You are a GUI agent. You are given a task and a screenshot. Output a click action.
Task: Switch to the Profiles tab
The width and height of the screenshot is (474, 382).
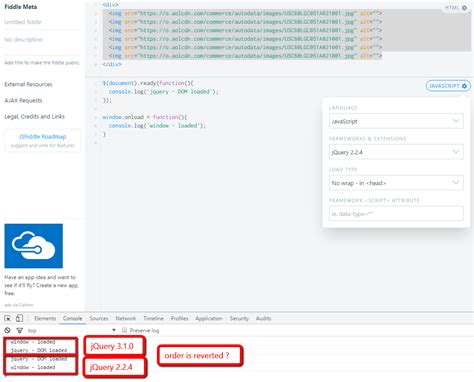(x=179, y=318)
